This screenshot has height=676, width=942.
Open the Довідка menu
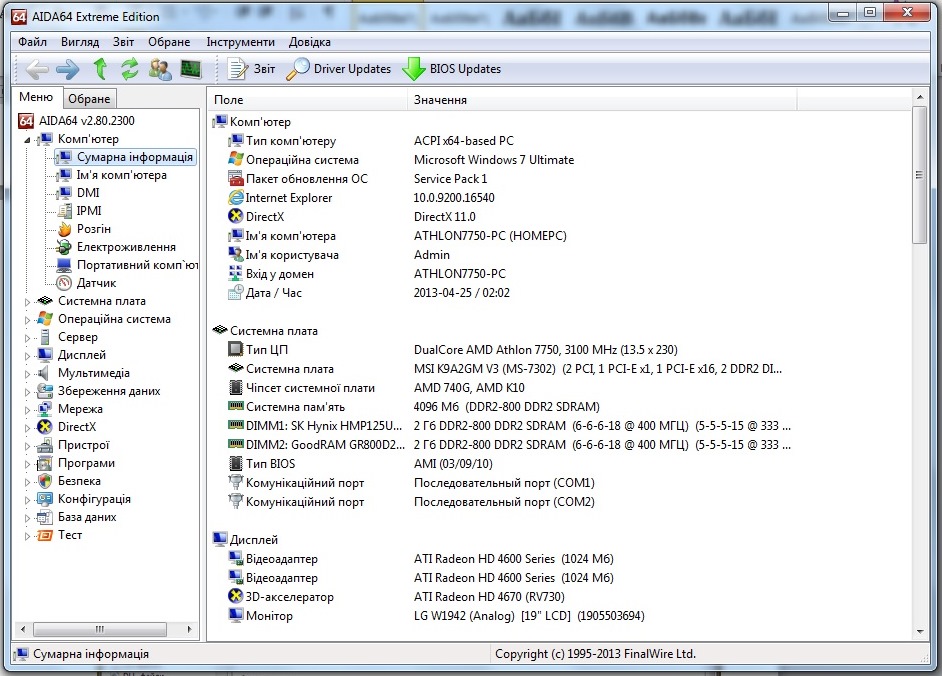click(309, 42)
